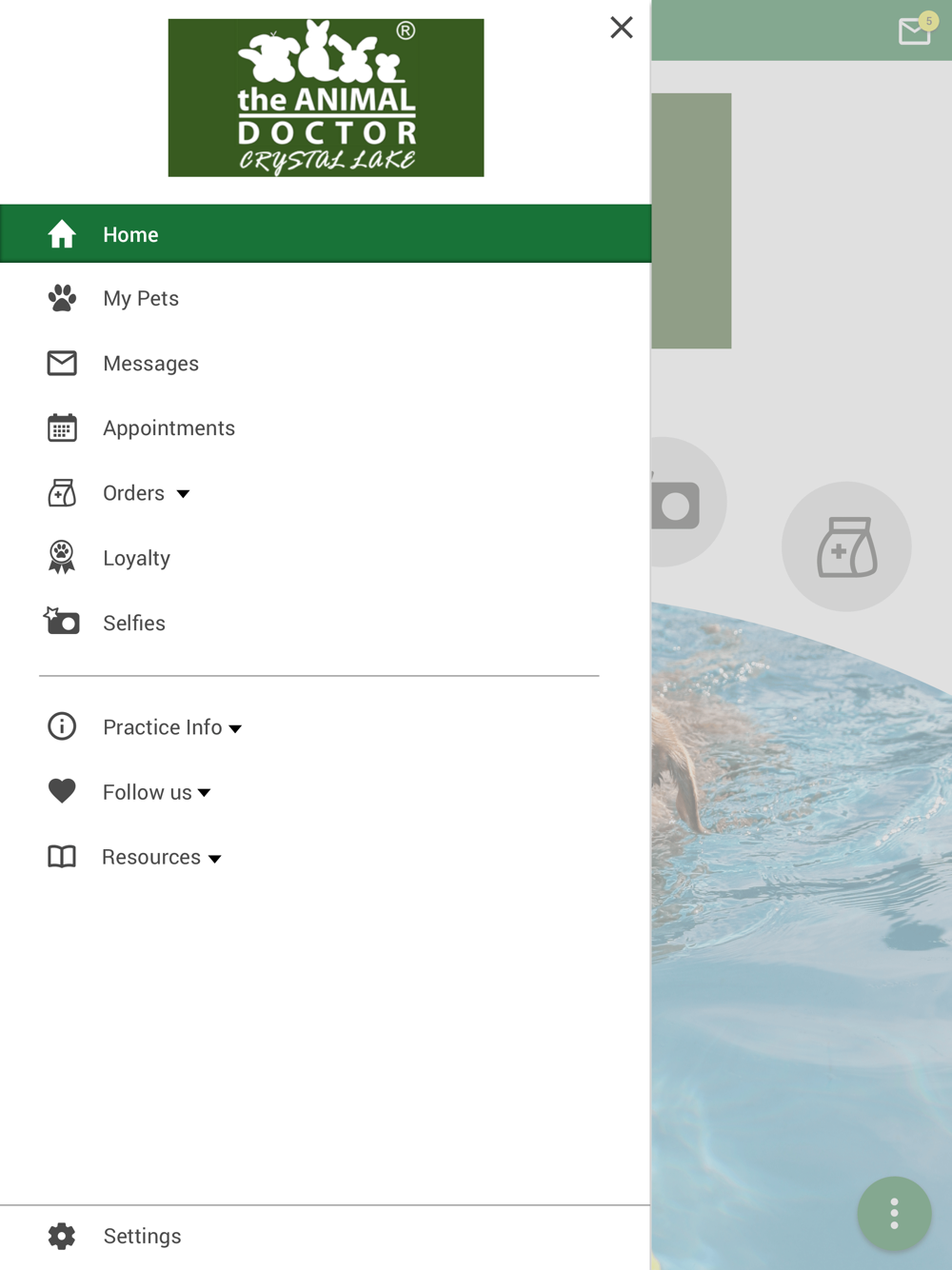This screenshot has width=952, height=1270.
Task: Open the Messages menu label
Action: coord(150,364)
